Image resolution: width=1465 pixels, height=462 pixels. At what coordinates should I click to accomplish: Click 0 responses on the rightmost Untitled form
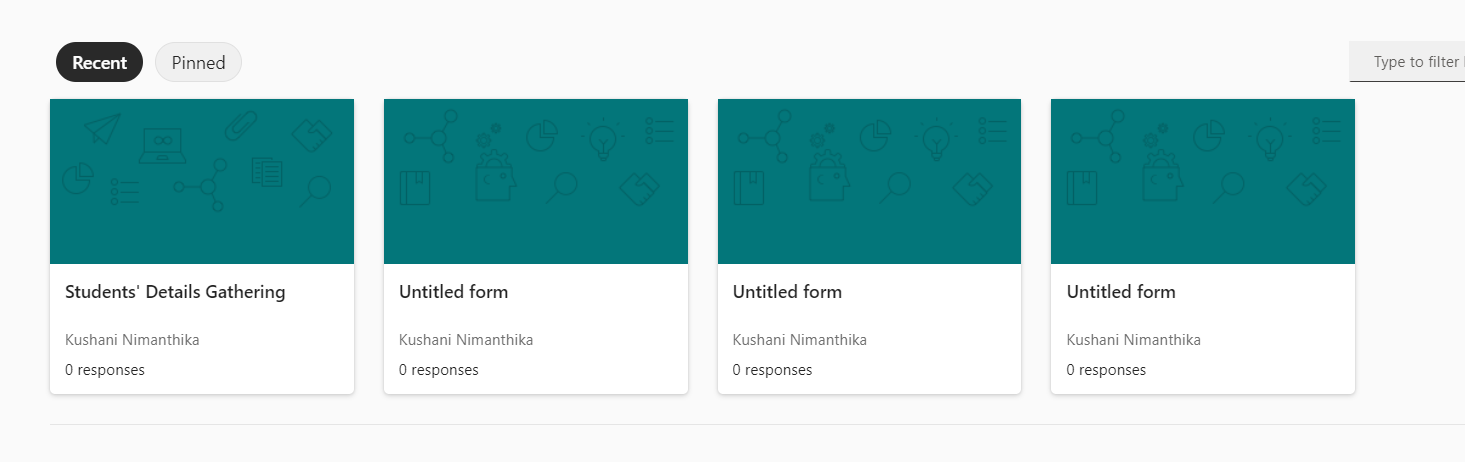[1106, 370]
